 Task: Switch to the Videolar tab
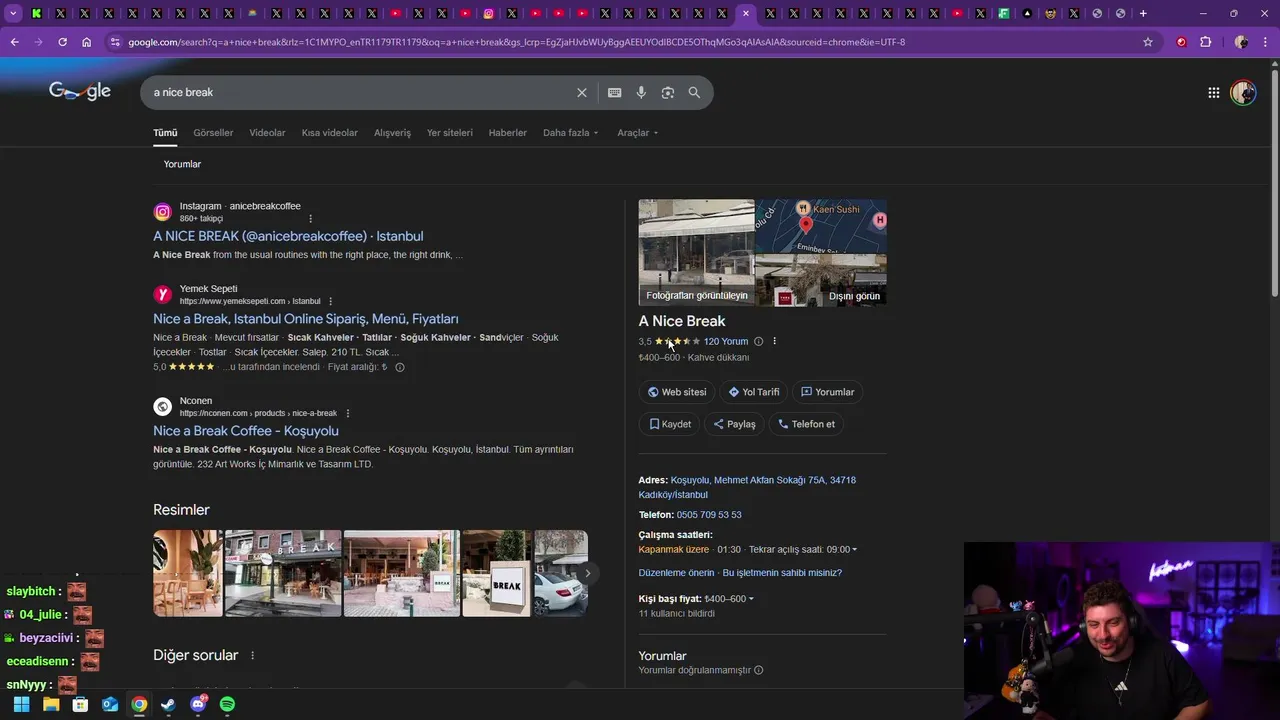pyautogui.click(x=267, y=133)
